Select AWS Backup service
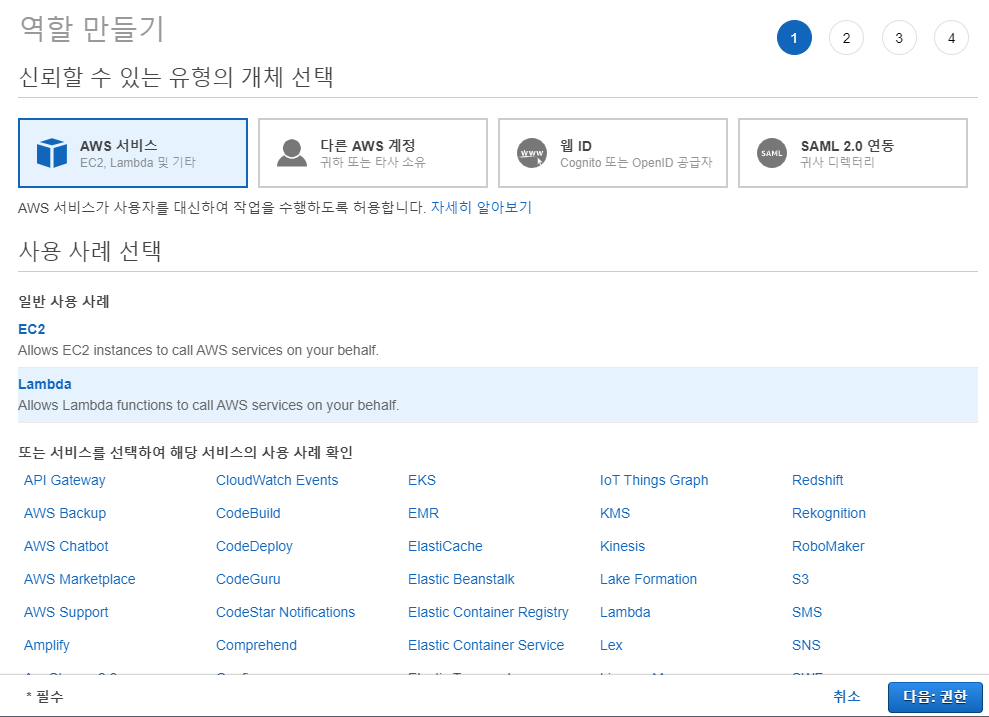Screen dimensions: 989x717 point(65,513)
